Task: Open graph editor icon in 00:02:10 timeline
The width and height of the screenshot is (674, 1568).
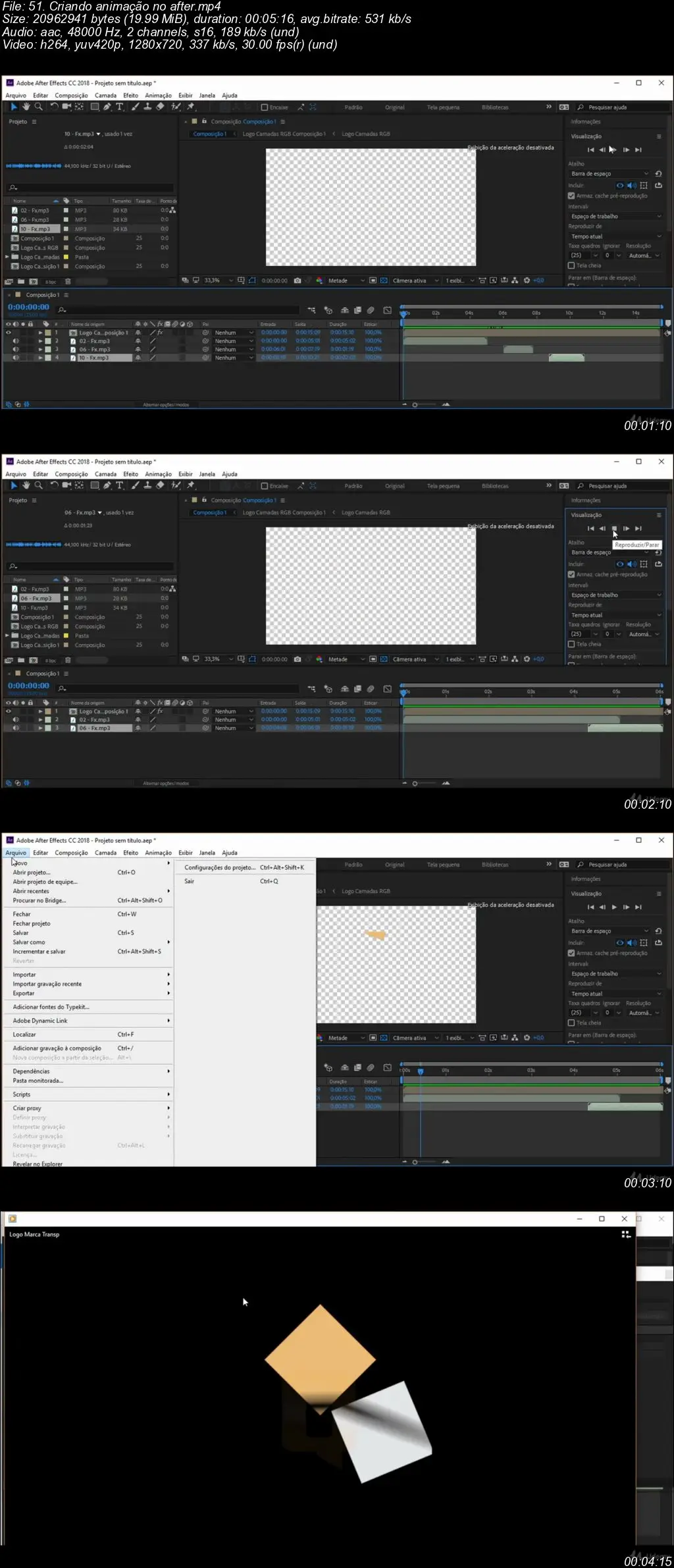Action: click(x=388, y=689)
